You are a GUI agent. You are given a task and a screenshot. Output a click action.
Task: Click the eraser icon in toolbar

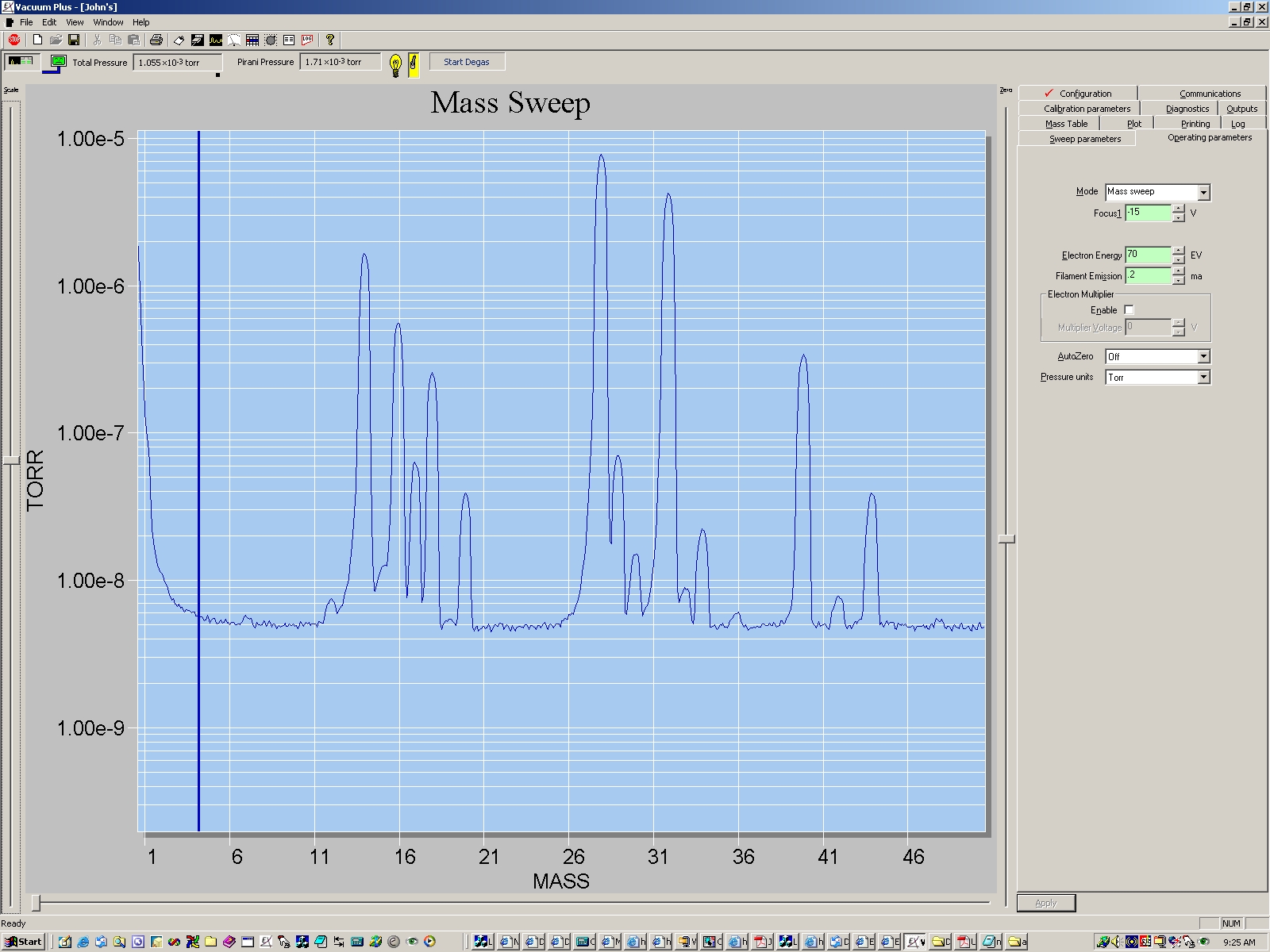(179, 40)
